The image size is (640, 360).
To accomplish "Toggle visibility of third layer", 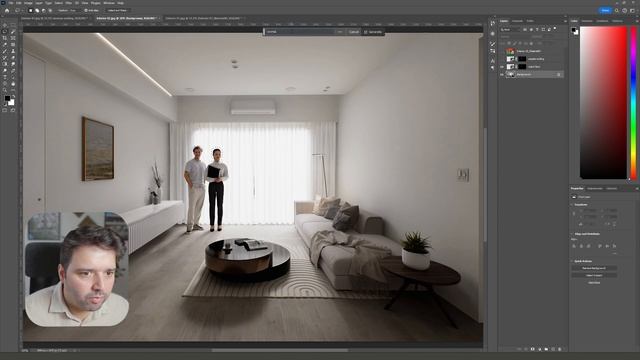I will pyautogui.click(x=502, y=67).
